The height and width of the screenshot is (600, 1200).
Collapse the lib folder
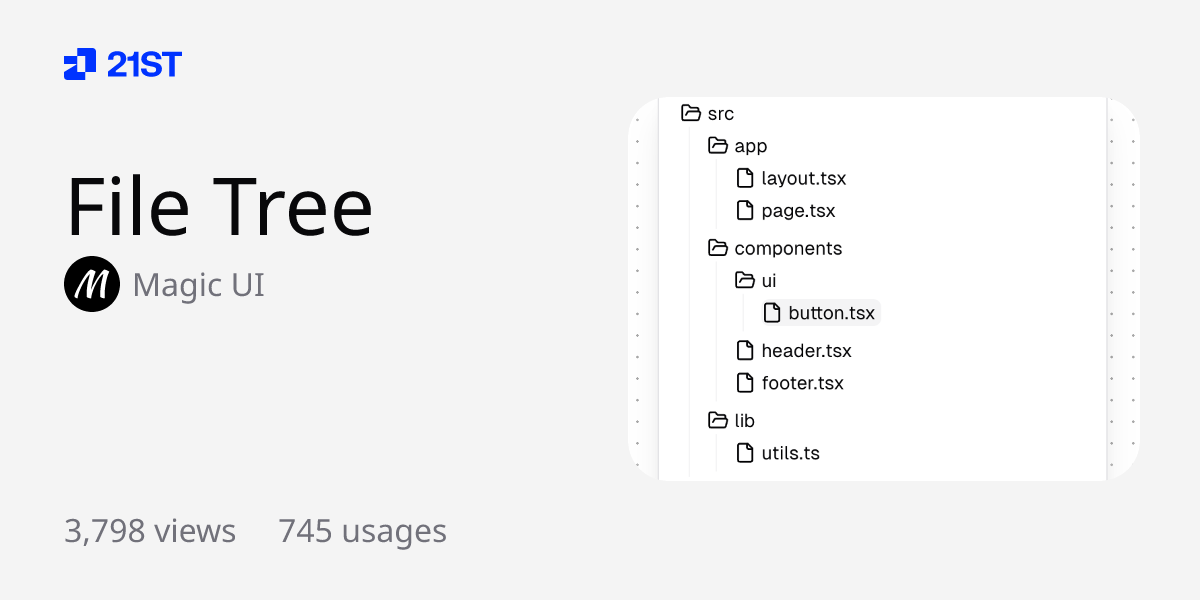tap(717, 421)
